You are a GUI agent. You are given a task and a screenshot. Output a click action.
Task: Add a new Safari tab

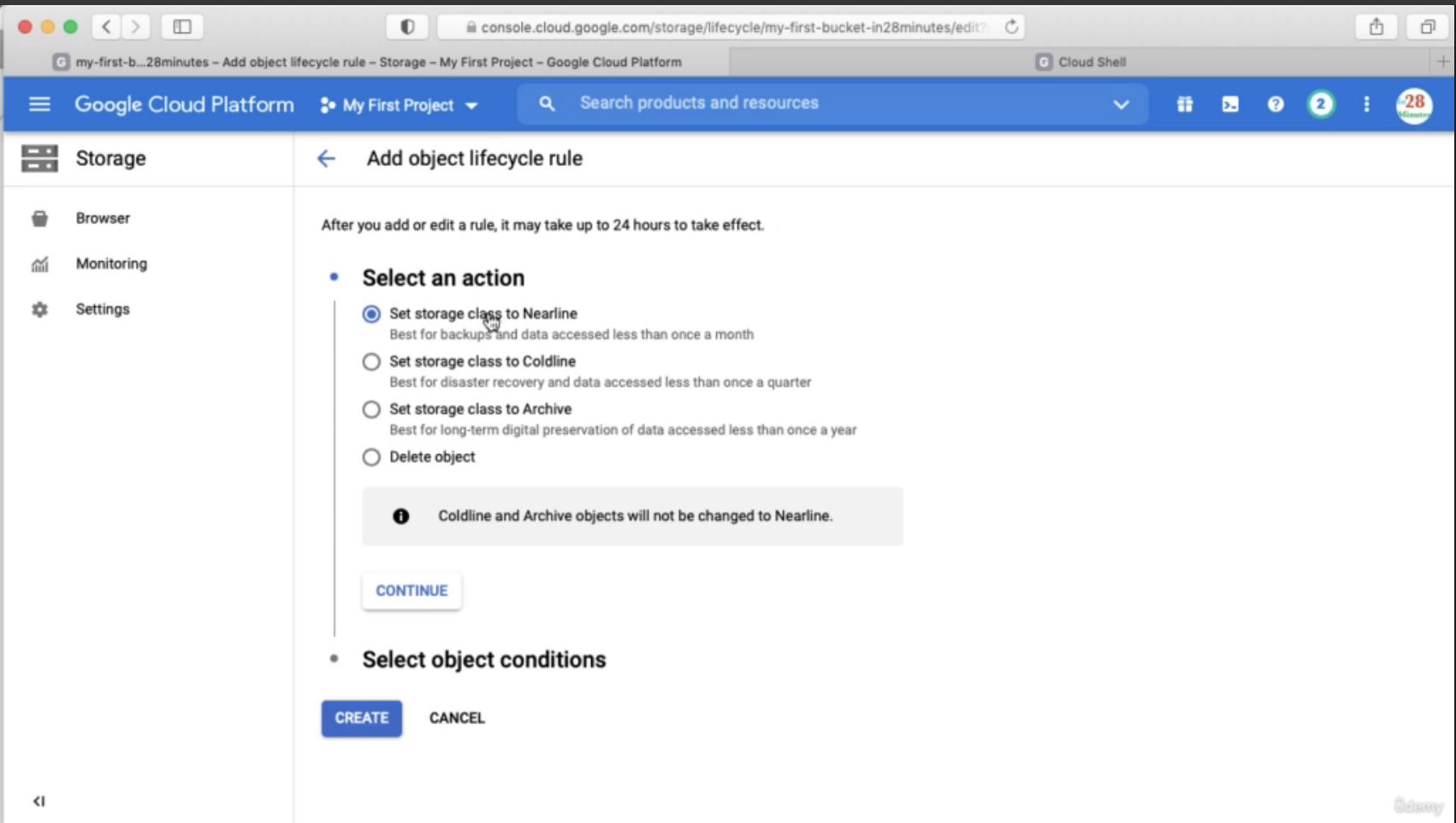pyautogui.click(x=1443, y=62)
